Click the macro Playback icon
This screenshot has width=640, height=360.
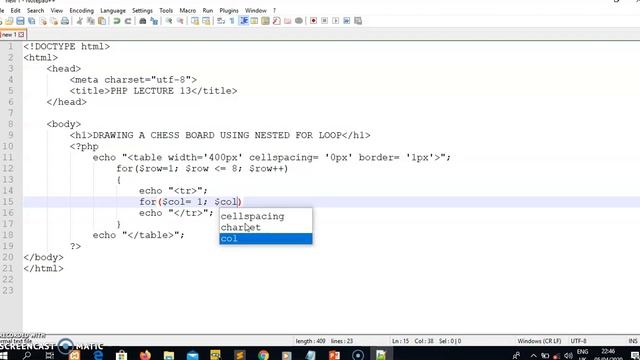[336, 21]
